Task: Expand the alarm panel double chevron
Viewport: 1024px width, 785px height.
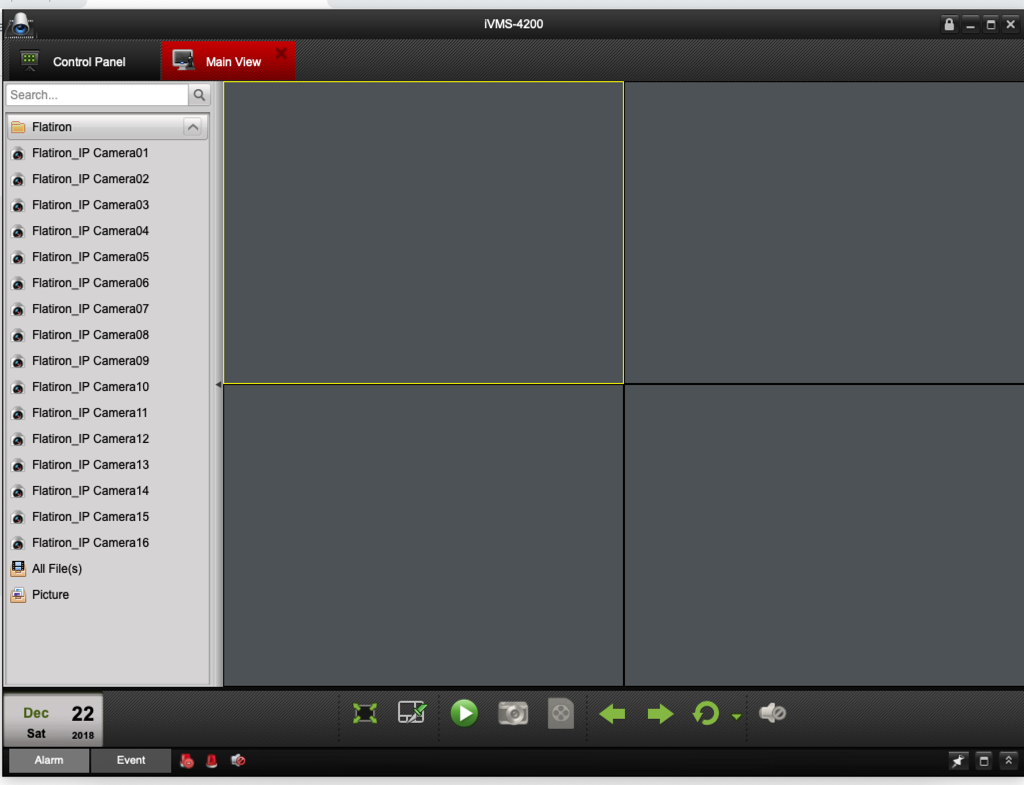Action: (1008, 760)
